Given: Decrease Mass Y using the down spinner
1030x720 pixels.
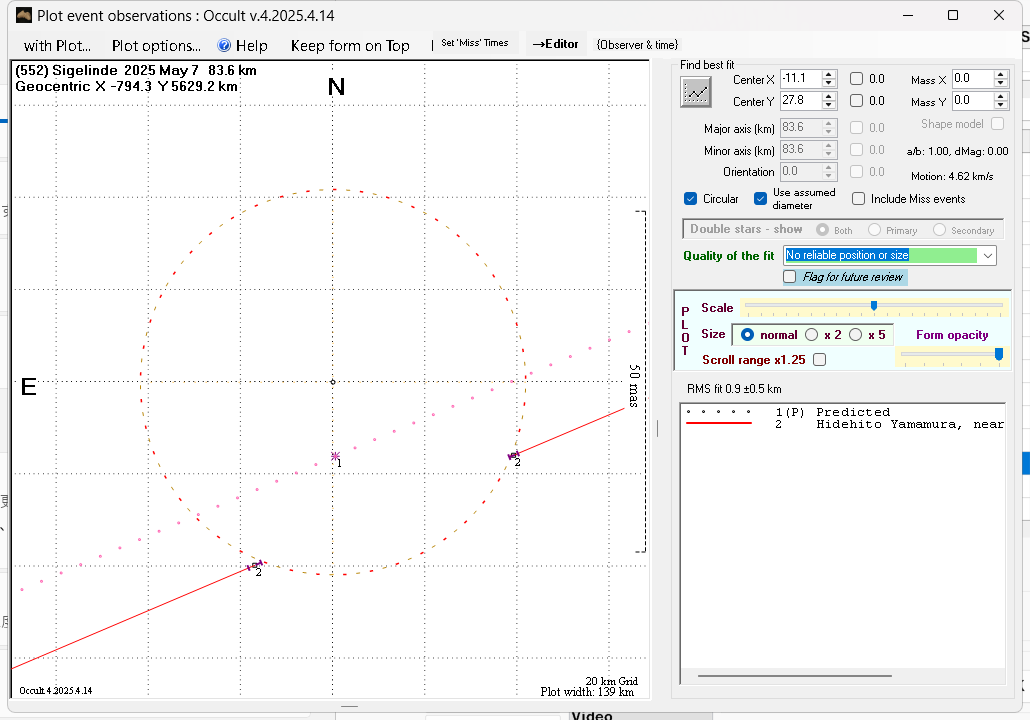Looking at the screenshot, I should (1001, 105).
